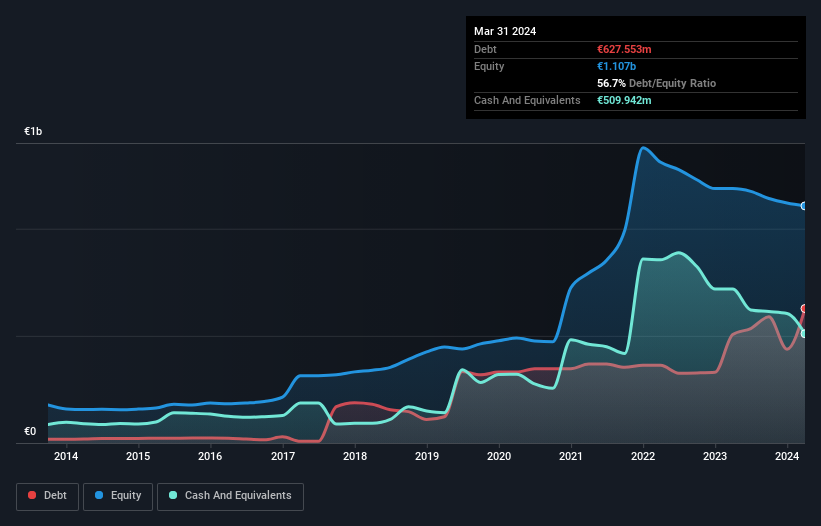Select the blue Equity endpoint marker
The height and width of the screenshot is (526, 821).
tap(804, 206)
